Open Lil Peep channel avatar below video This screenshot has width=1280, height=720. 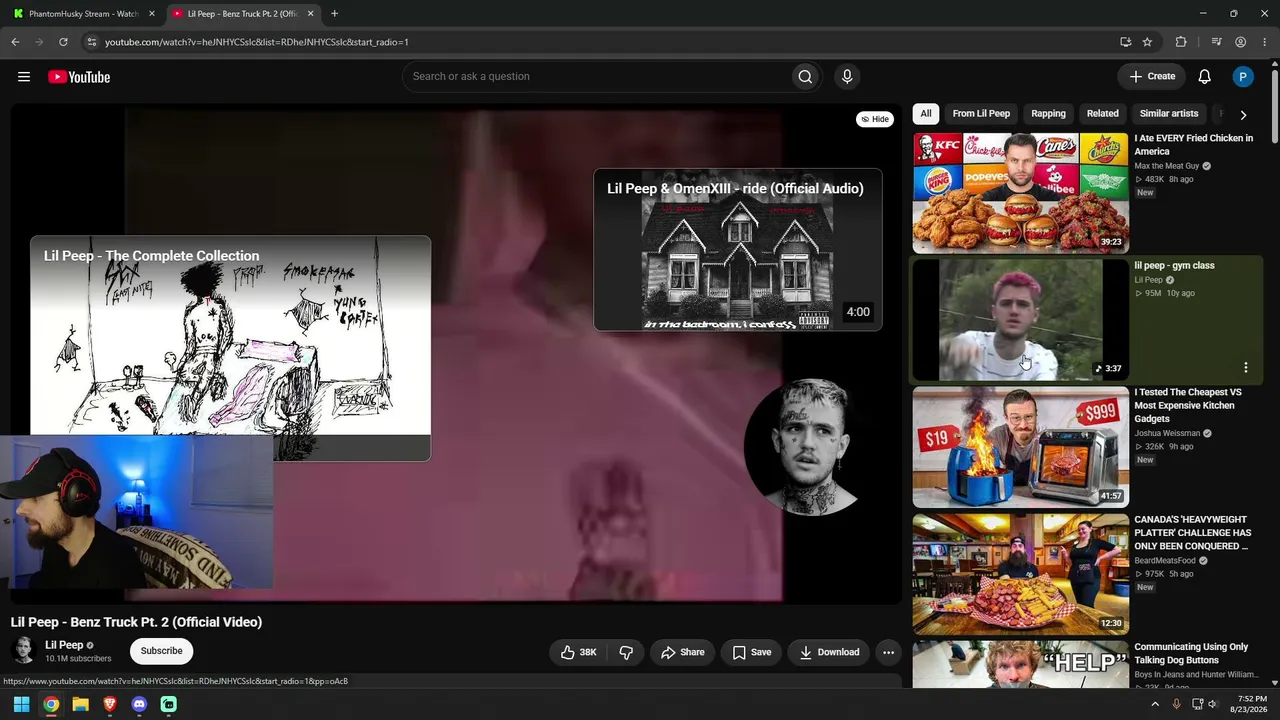pos(24,651)
